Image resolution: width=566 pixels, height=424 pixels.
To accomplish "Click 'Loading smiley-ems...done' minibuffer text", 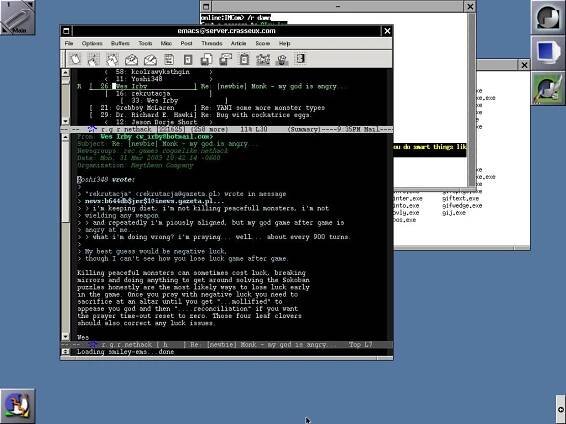I will click(125, 352).
